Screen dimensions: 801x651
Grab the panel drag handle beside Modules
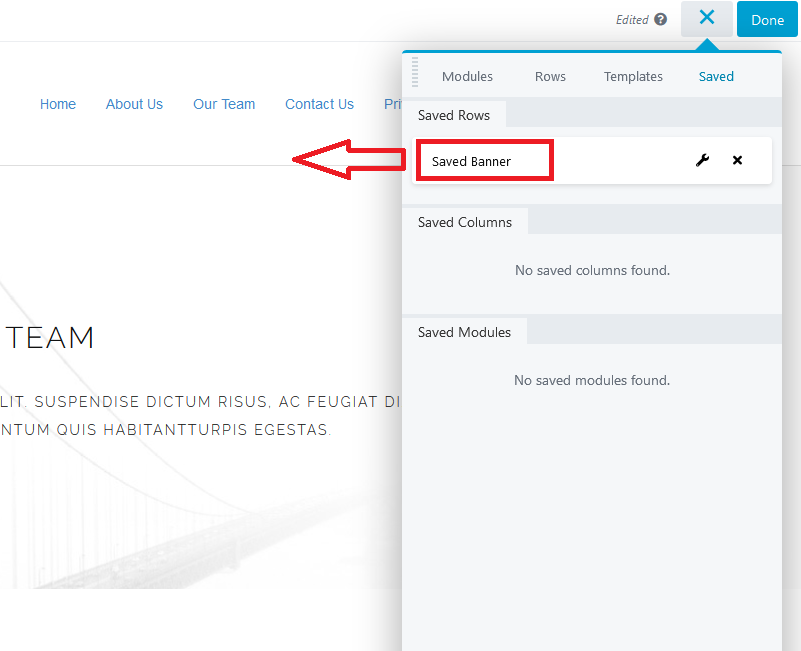click(415, 73)
